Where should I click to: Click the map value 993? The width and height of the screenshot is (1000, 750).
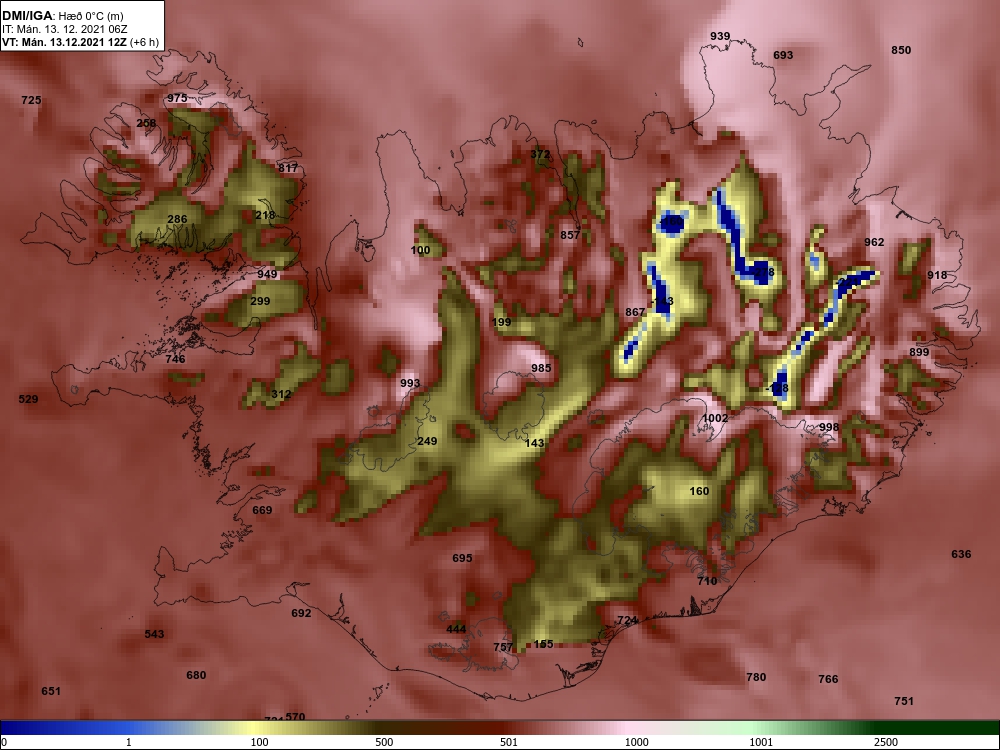click(410, 383)
